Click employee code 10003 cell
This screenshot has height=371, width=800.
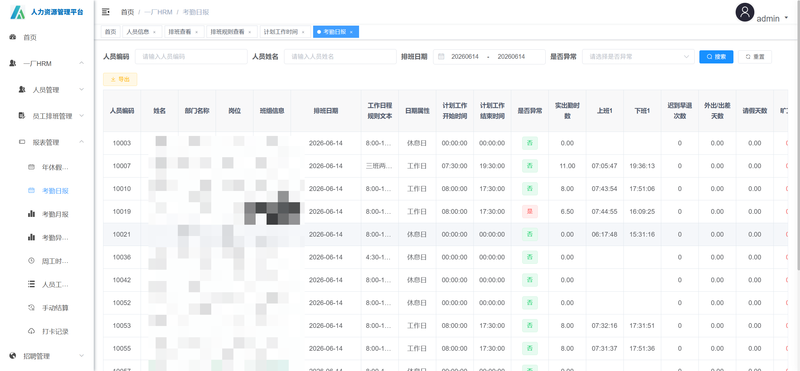click(122, 143)
